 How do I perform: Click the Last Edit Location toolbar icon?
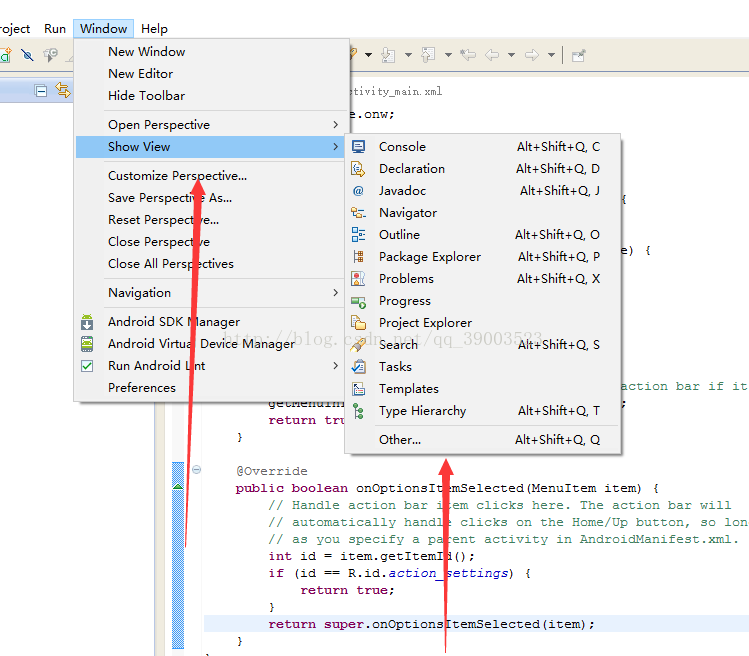468,55
